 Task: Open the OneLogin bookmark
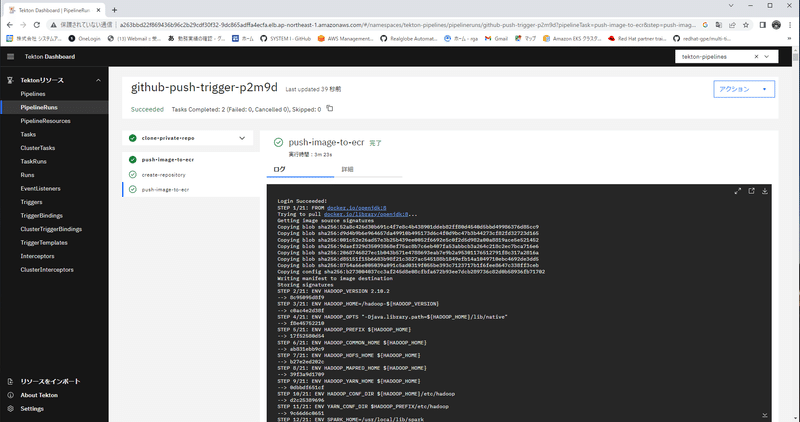click(84, 38)
